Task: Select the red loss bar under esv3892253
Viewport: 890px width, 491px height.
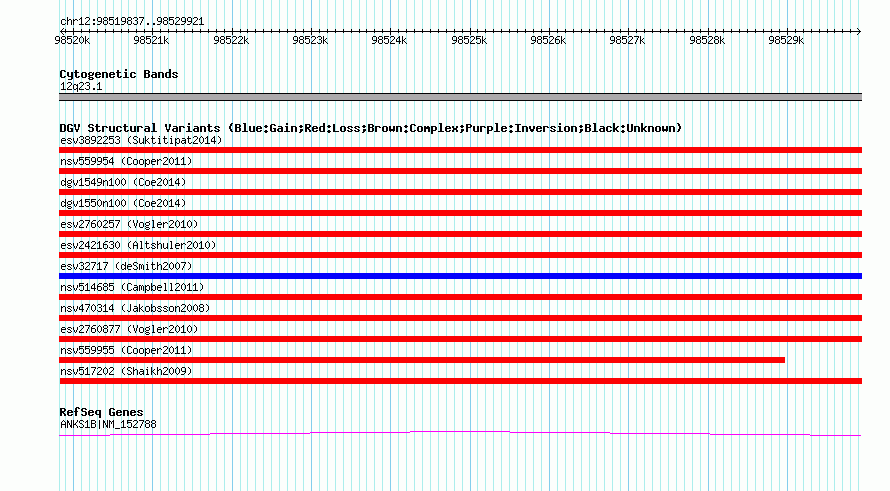Action: pyautogui.click(x=460, y=150)
